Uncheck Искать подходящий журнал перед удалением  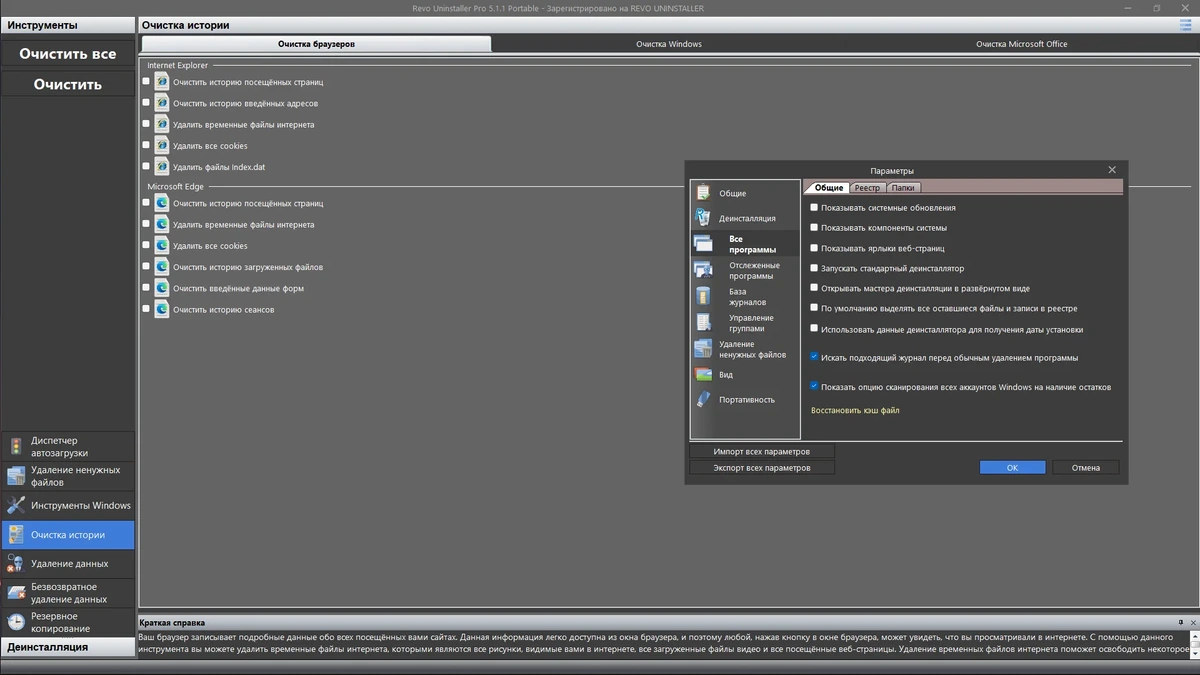(x=814, y=356)
